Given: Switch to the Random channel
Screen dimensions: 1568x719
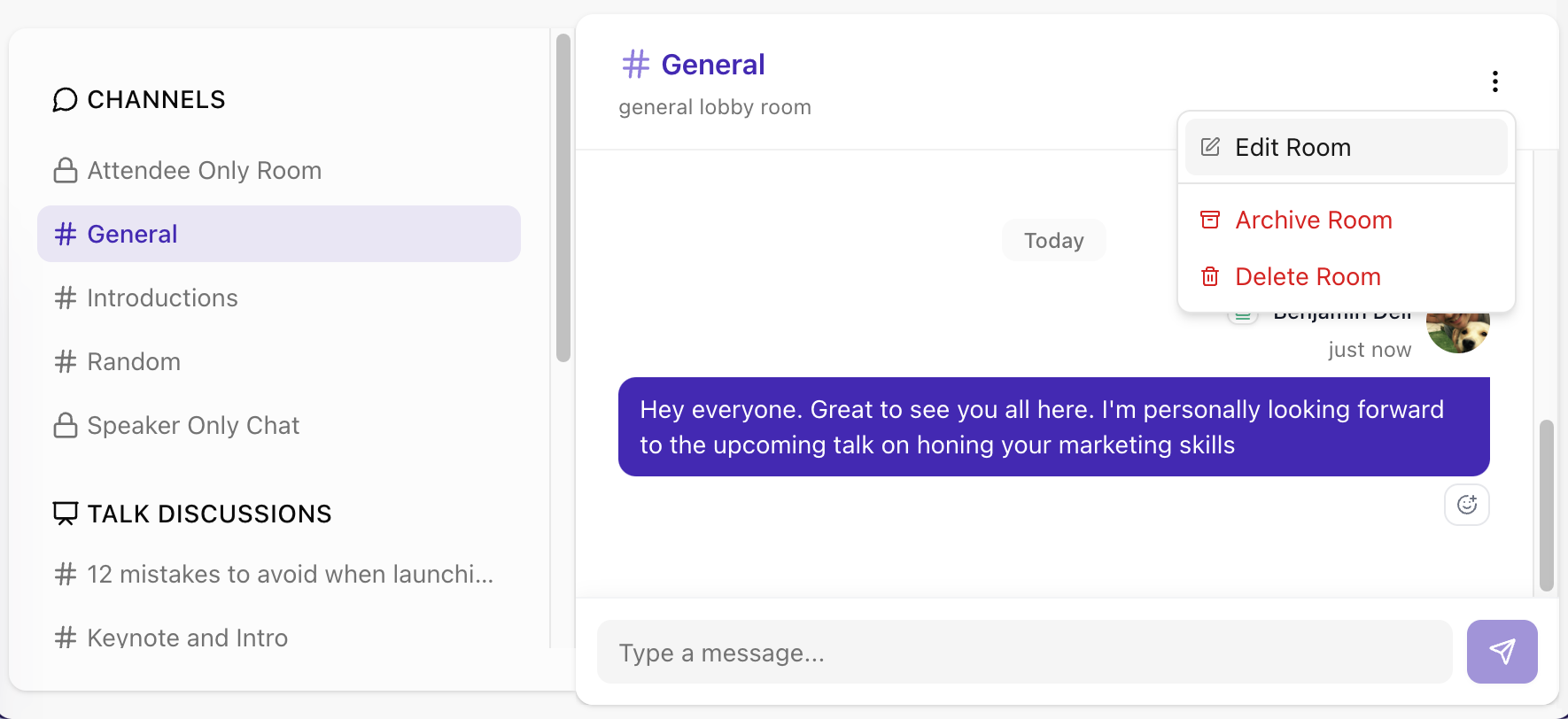Looking at the screenshot, I should tap(134, 361).
